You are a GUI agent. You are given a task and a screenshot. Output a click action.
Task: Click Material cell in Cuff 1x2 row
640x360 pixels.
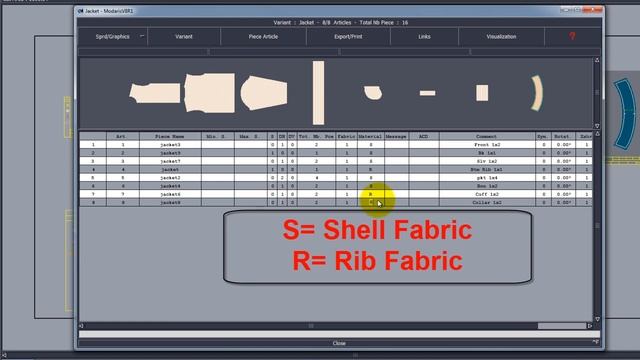pos(370,194)
